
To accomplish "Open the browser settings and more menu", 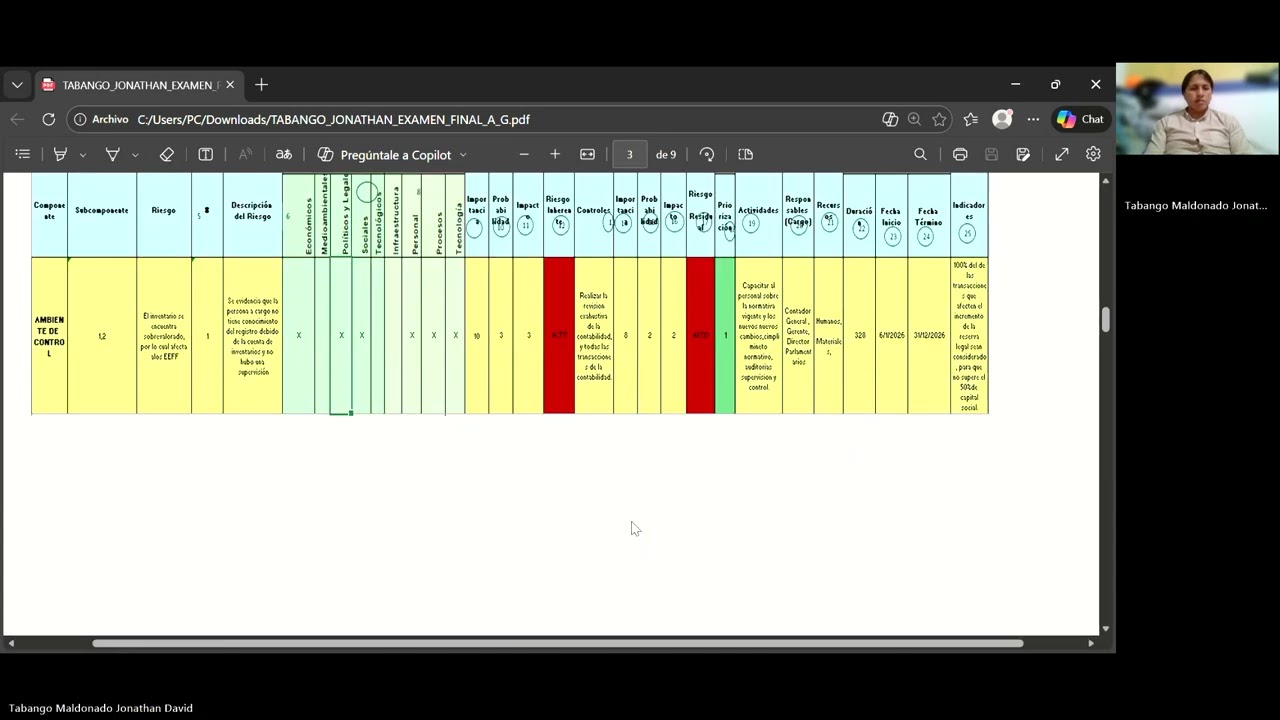I will (x=1033, y=119).
